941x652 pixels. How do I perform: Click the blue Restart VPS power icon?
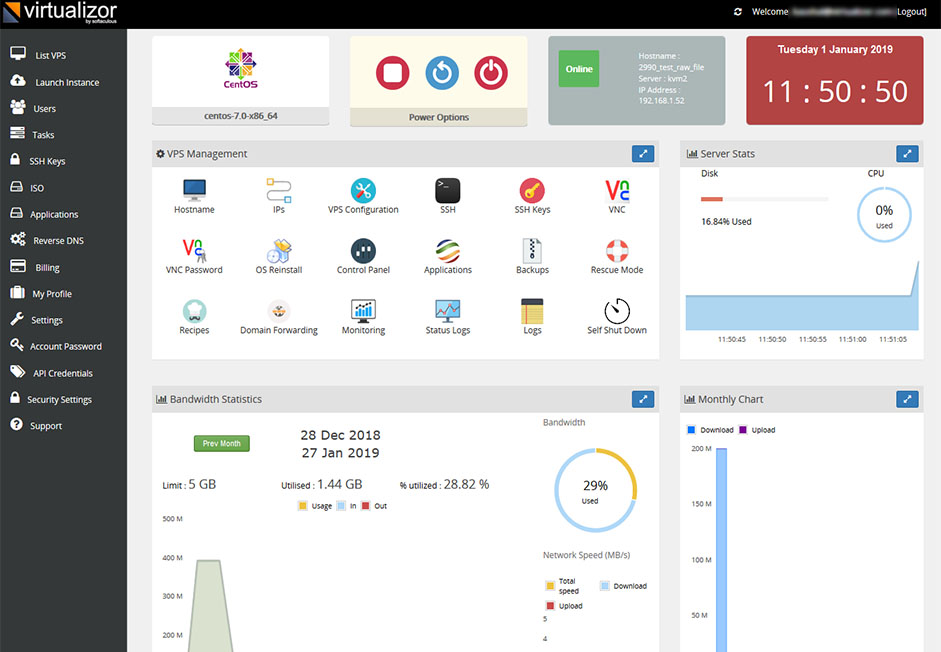pyautogui.click(x=441, y=73)
